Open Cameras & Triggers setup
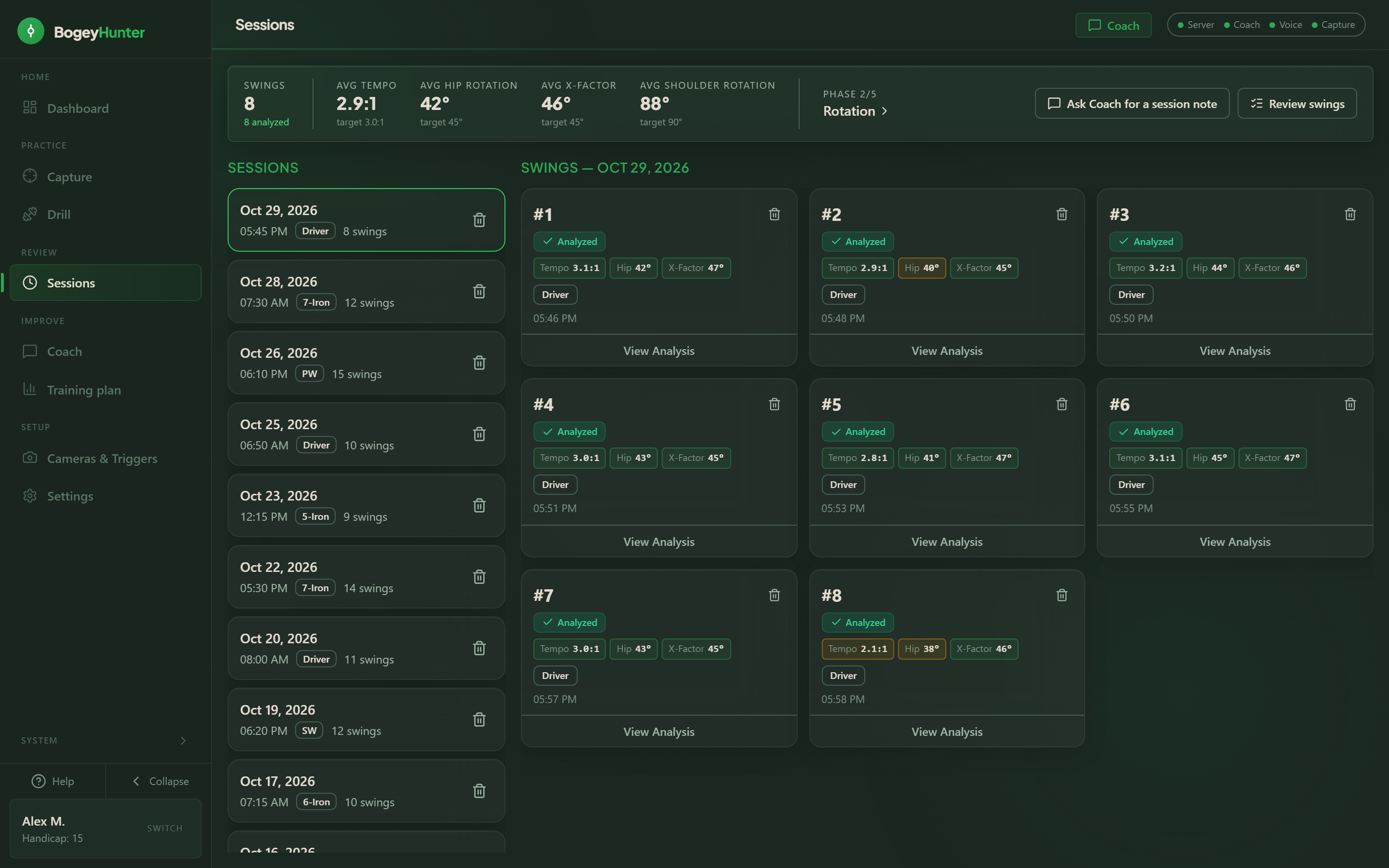1389x868 pixels. [106, 458]
